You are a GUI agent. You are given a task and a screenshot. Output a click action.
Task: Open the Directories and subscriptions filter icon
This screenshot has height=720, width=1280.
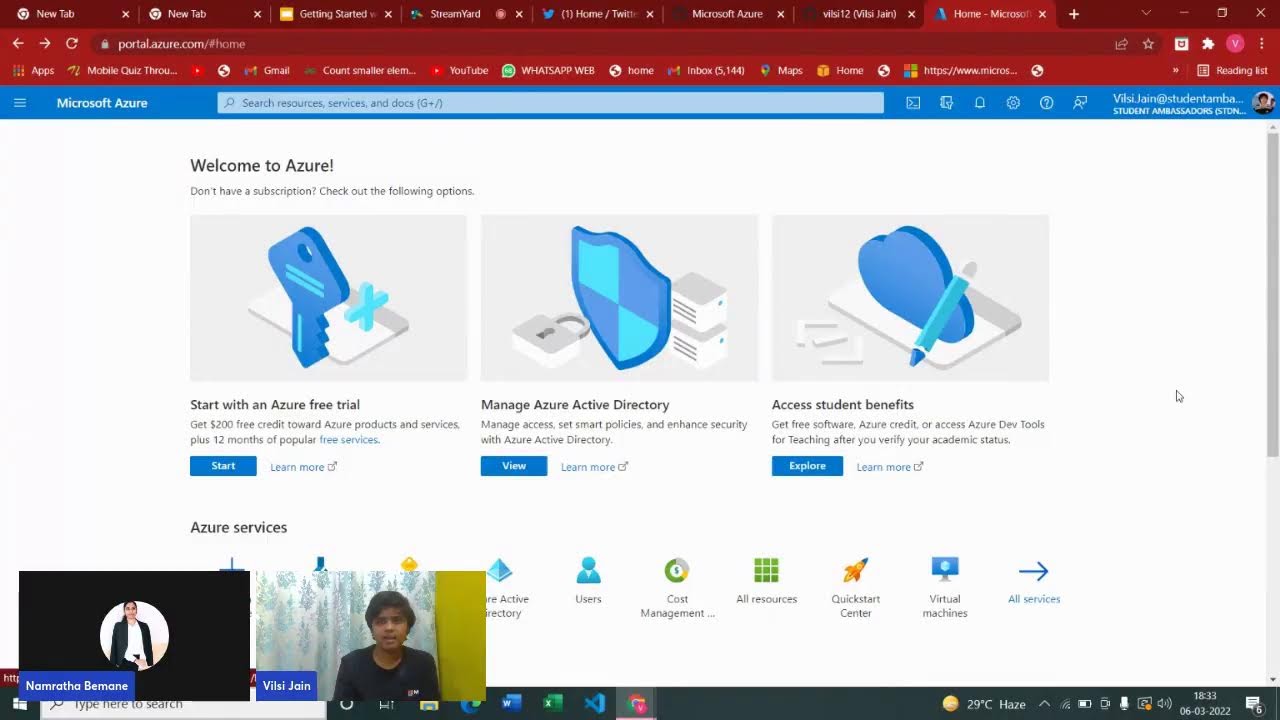946,103
